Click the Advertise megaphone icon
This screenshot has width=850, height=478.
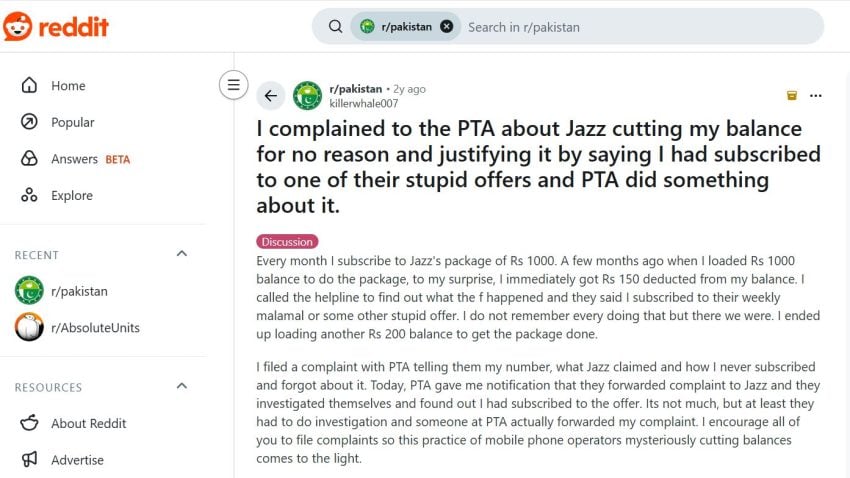29,460
